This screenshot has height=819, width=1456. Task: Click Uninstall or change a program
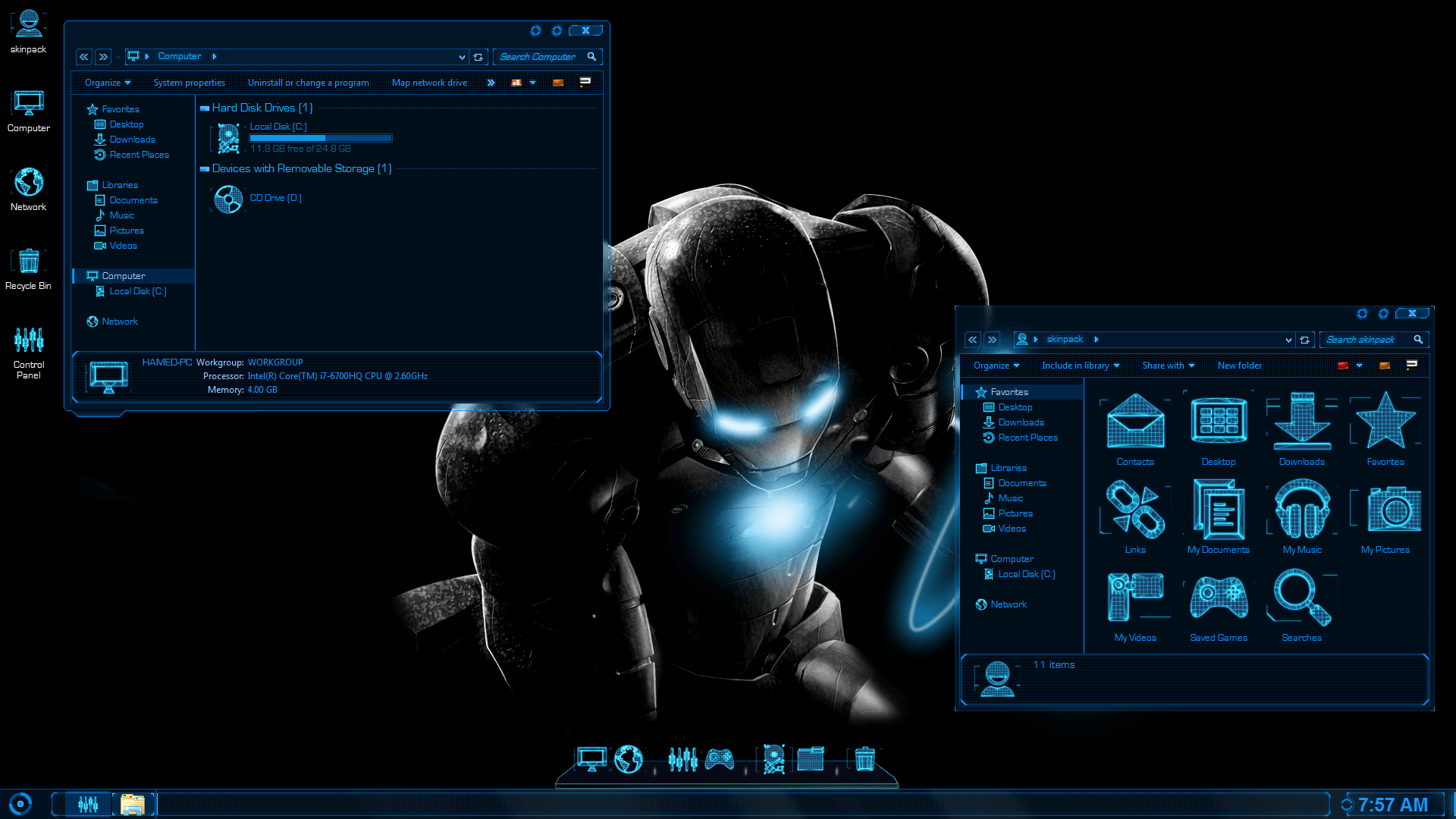pyautogui.click(x=308, y=82)
